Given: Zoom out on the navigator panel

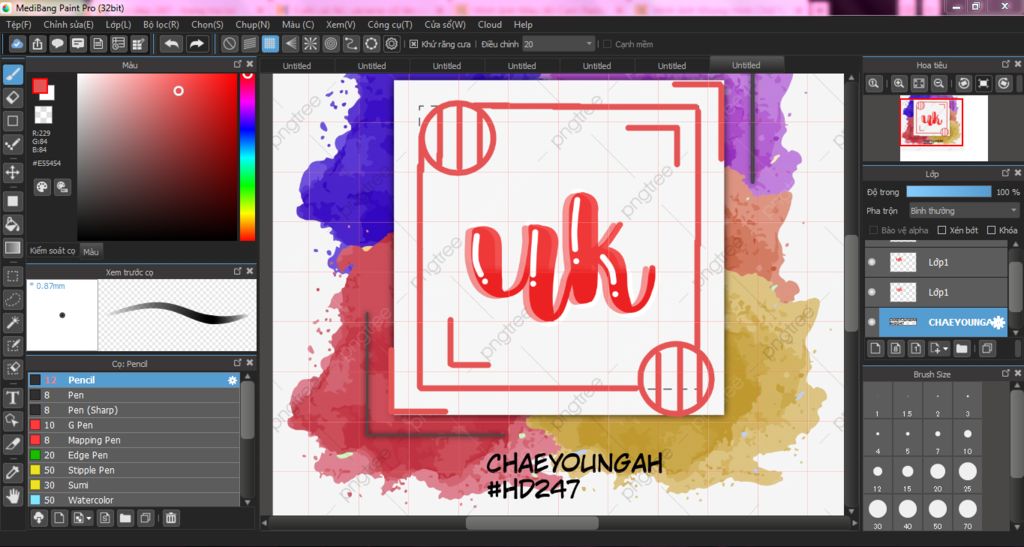Looking at the screenshot, I should (x=939, y=84).
